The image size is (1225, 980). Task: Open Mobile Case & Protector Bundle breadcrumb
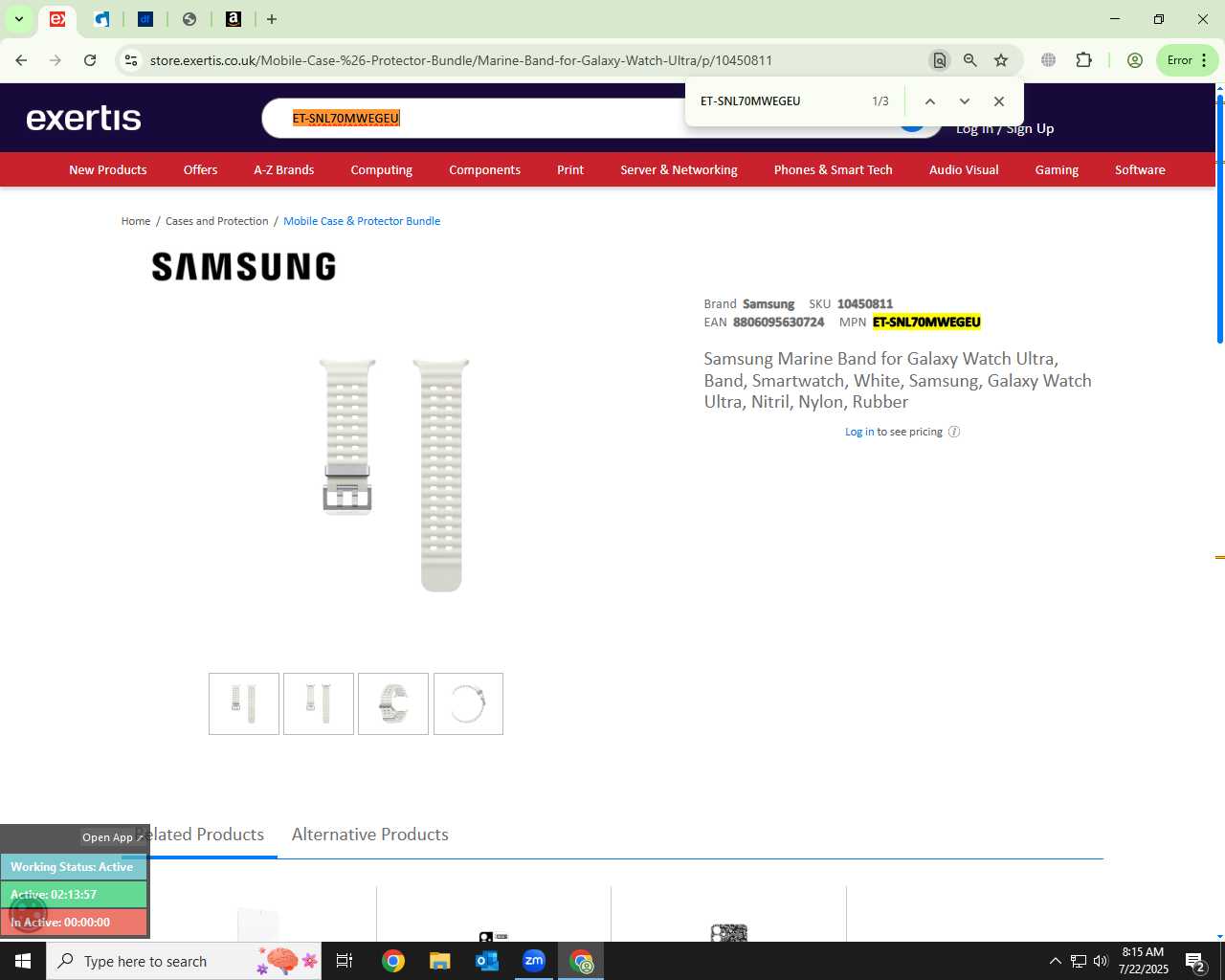(x=362, y=221)
